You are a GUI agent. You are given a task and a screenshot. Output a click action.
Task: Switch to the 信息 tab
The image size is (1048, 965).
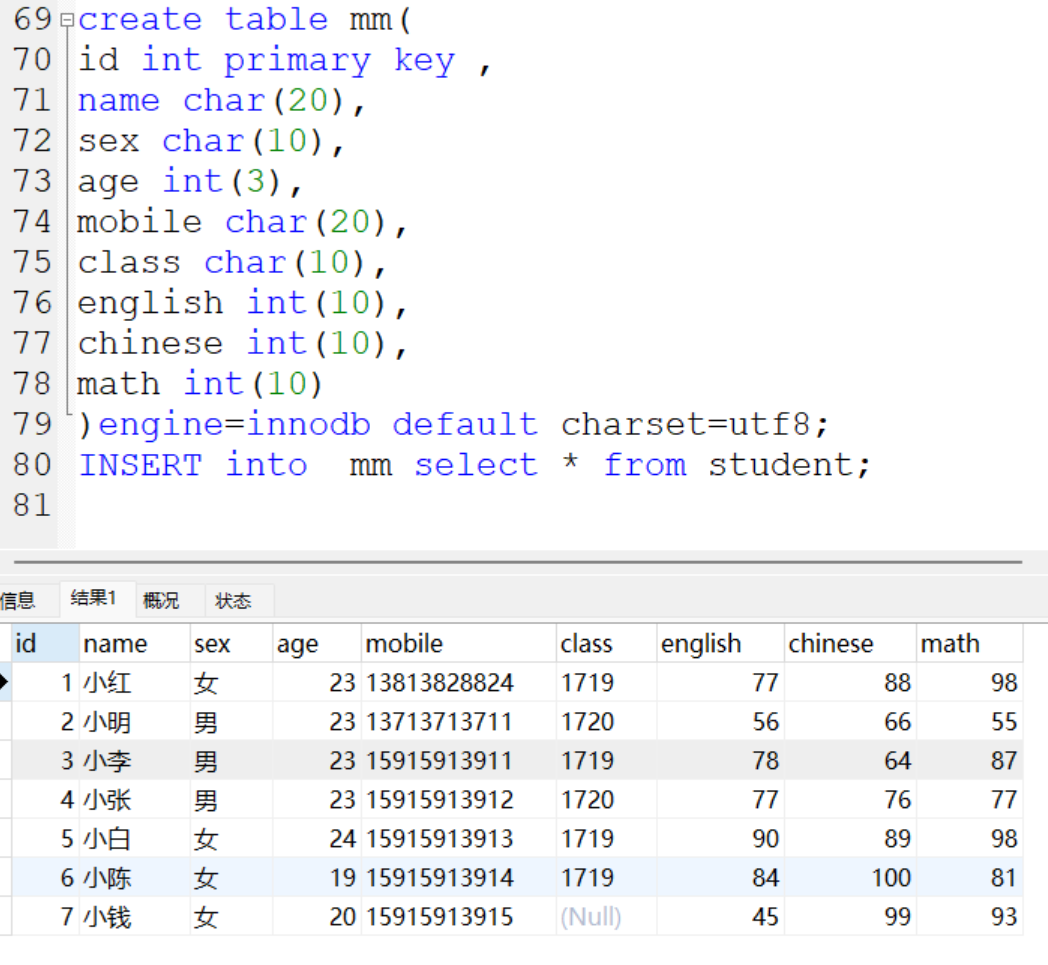pos(18,599)
